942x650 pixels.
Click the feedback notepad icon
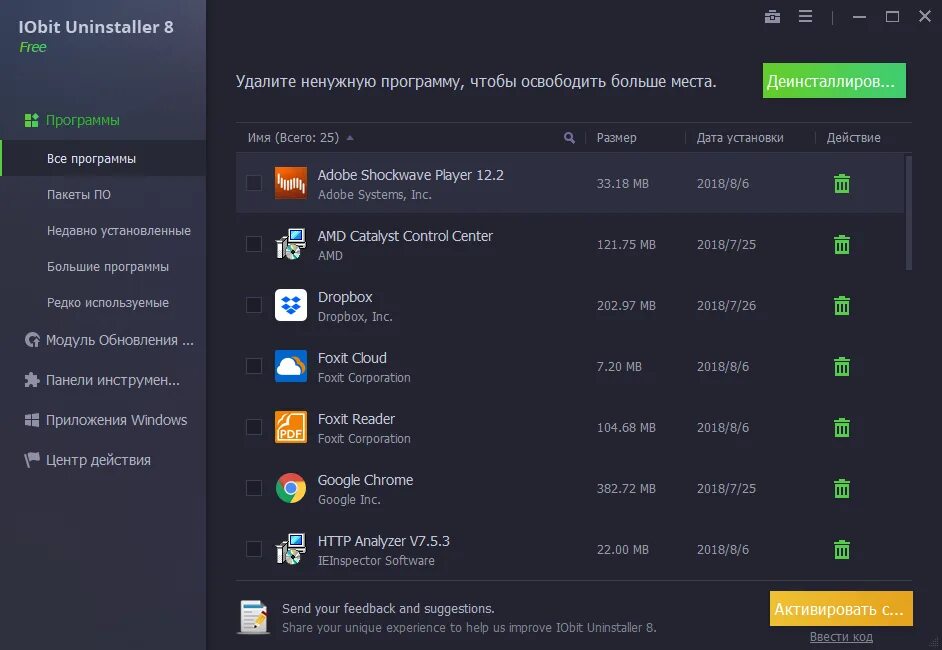(x=254, y=617)
